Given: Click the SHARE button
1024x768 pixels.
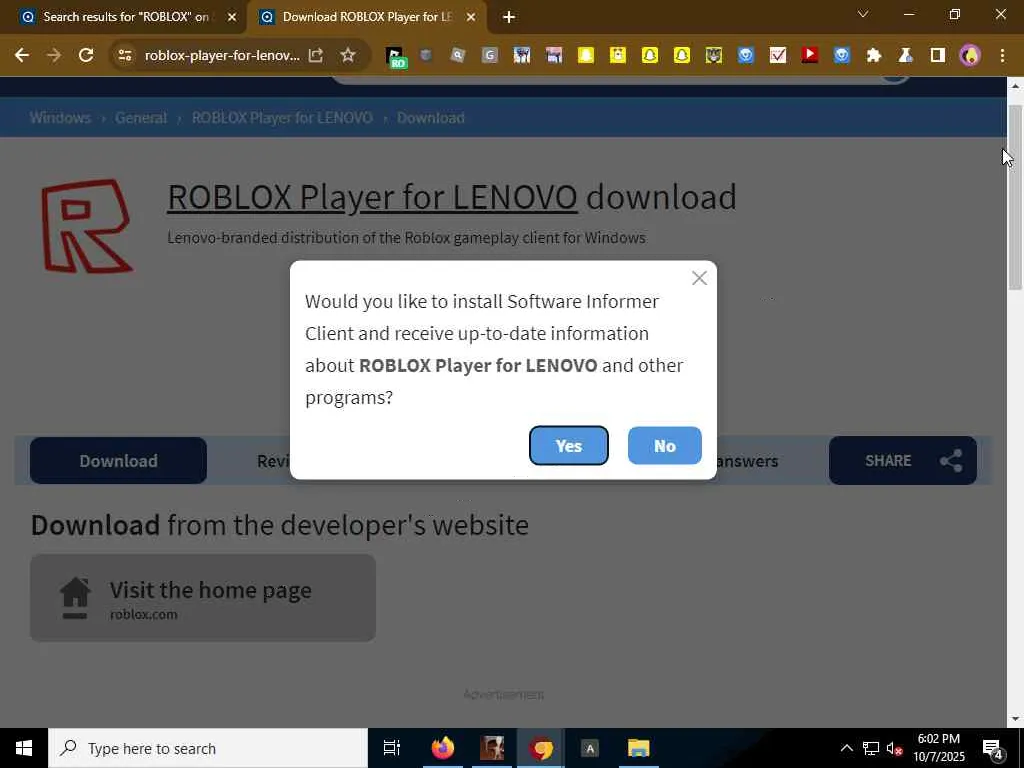Looking at the screenshot, I should [903, 460].
